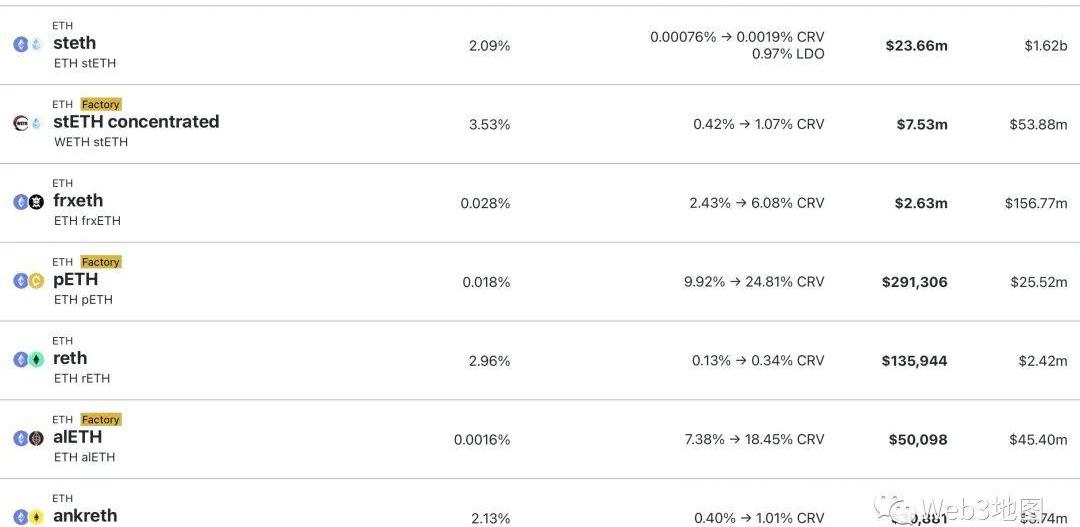Click the frxeth pool token icons
1080x527 pixels.
(x=28, y=202)
